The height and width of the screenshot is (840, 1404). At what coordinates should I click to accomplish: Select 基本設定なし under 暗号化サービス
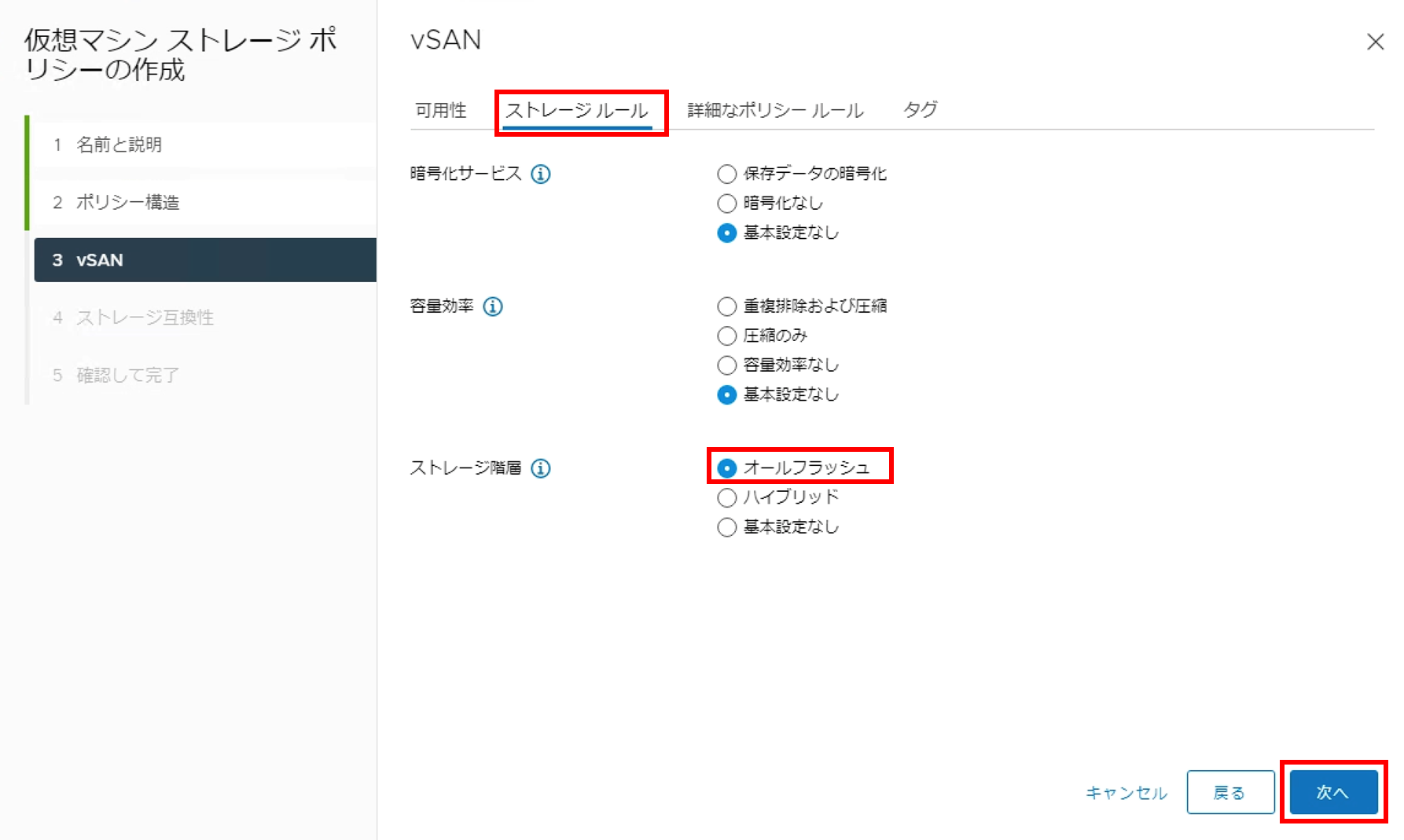(x=727, y=233)
